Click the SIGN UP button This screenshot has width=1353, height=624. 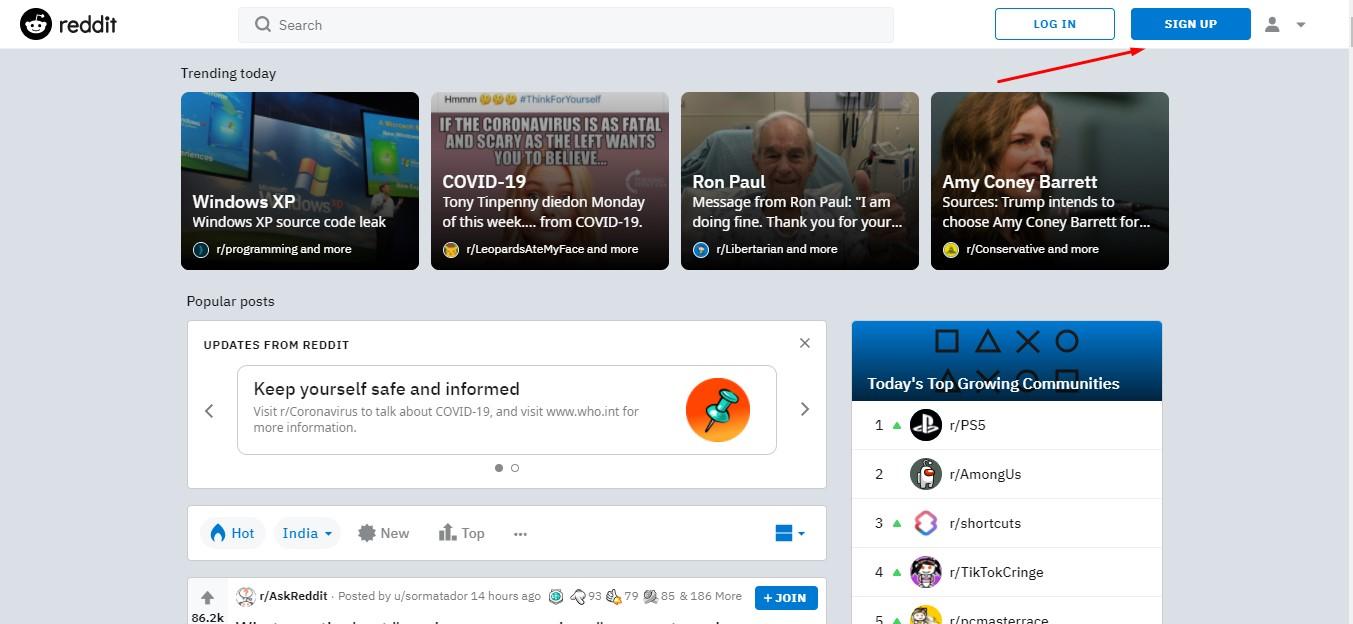(1191, 24)
